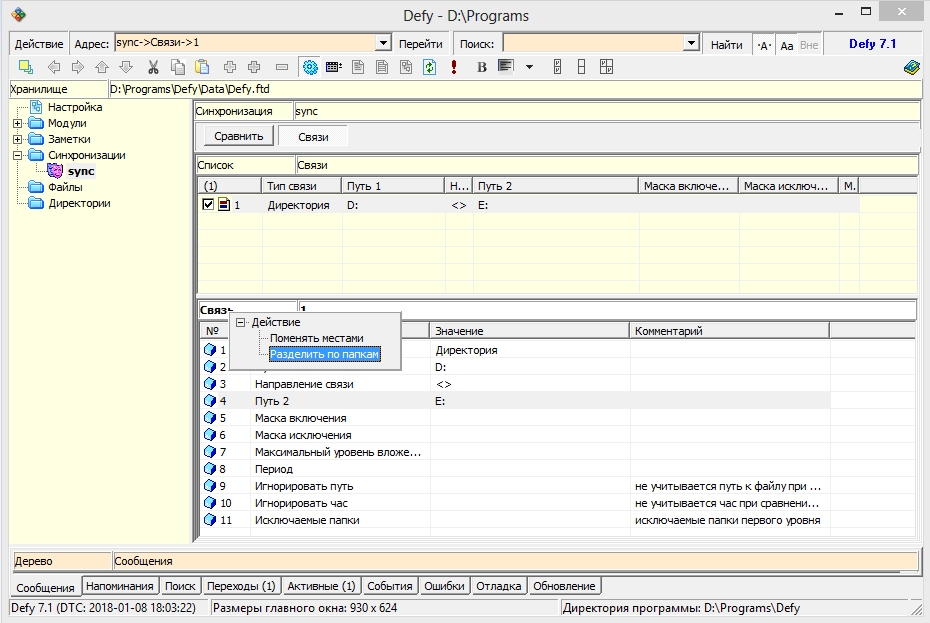Click the second document page toolbar icon

click(382, 67)
